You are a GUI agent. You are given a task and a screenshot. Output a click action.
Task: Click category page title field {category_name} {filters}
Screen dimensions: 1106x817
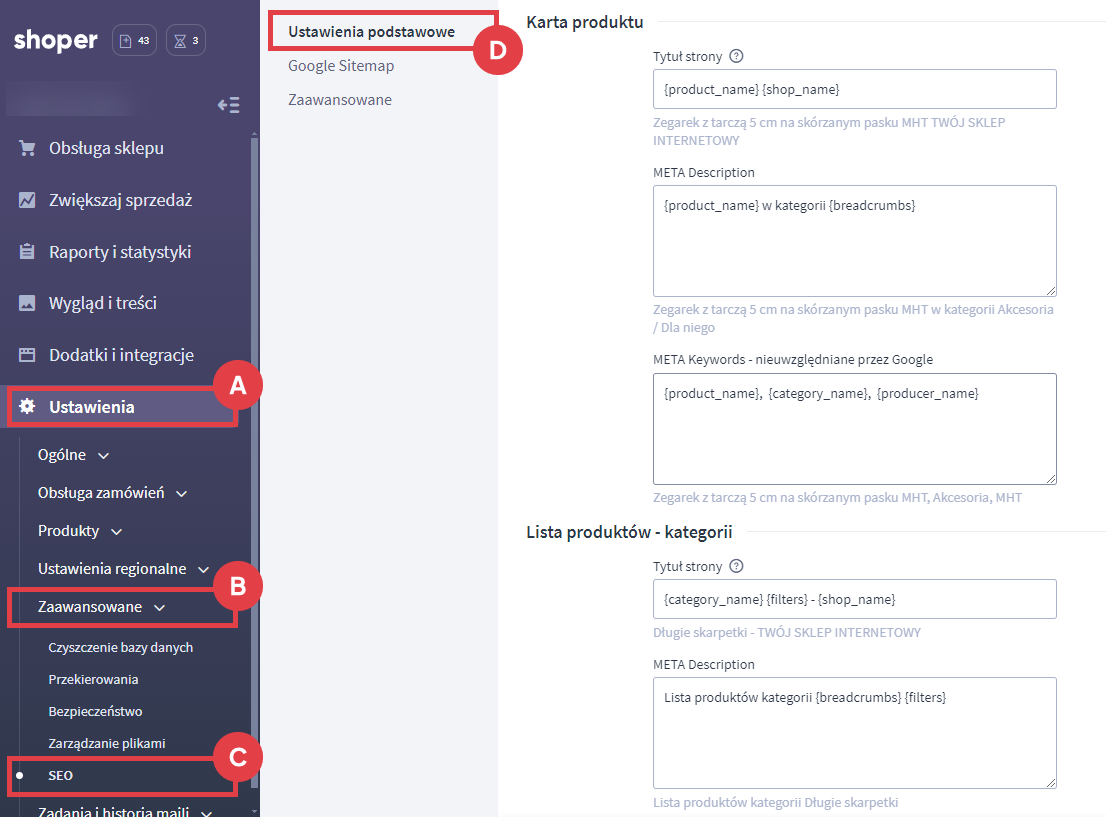tap(854, 599)
